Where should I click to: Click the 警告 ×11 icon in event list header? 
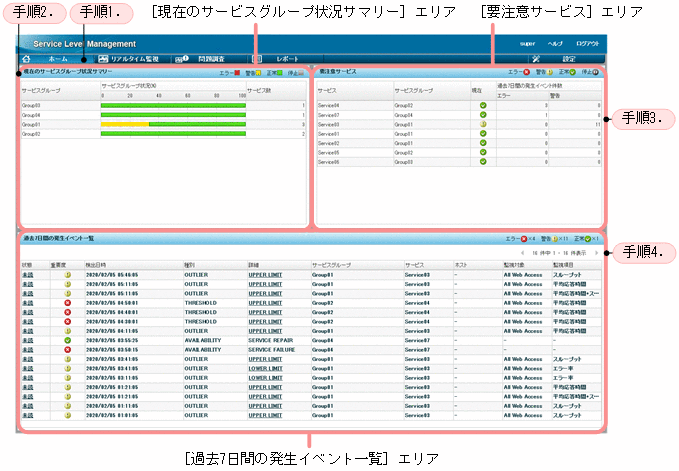click(x=555, y=239)
